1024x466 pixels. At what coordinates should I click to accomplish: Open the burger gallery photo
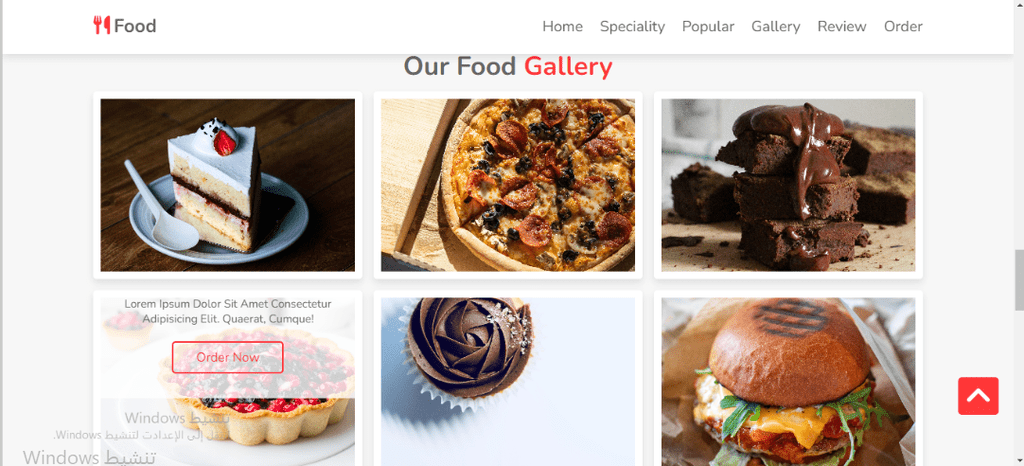tap(788, 382)
